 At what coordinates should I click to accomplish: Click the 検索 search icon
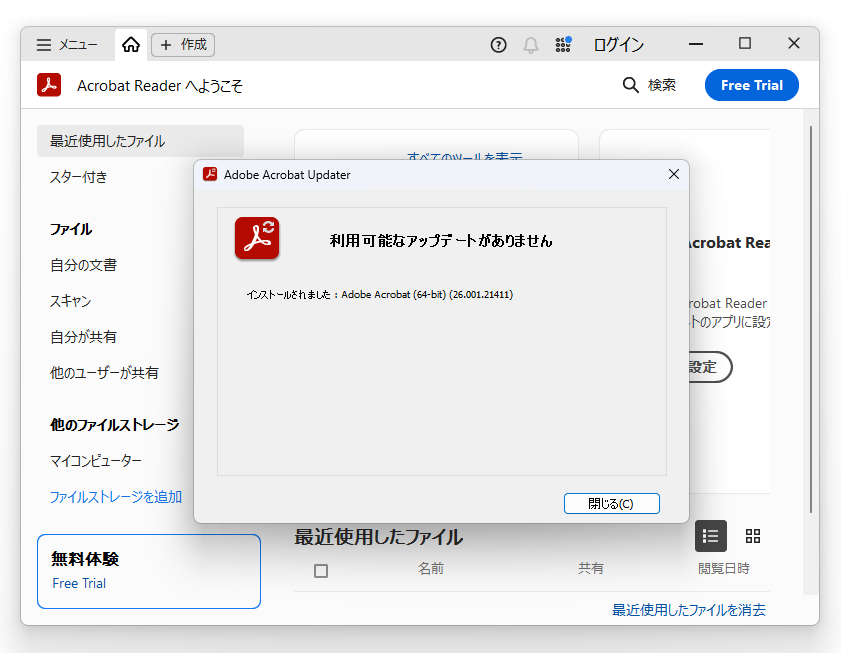point(628,85)
